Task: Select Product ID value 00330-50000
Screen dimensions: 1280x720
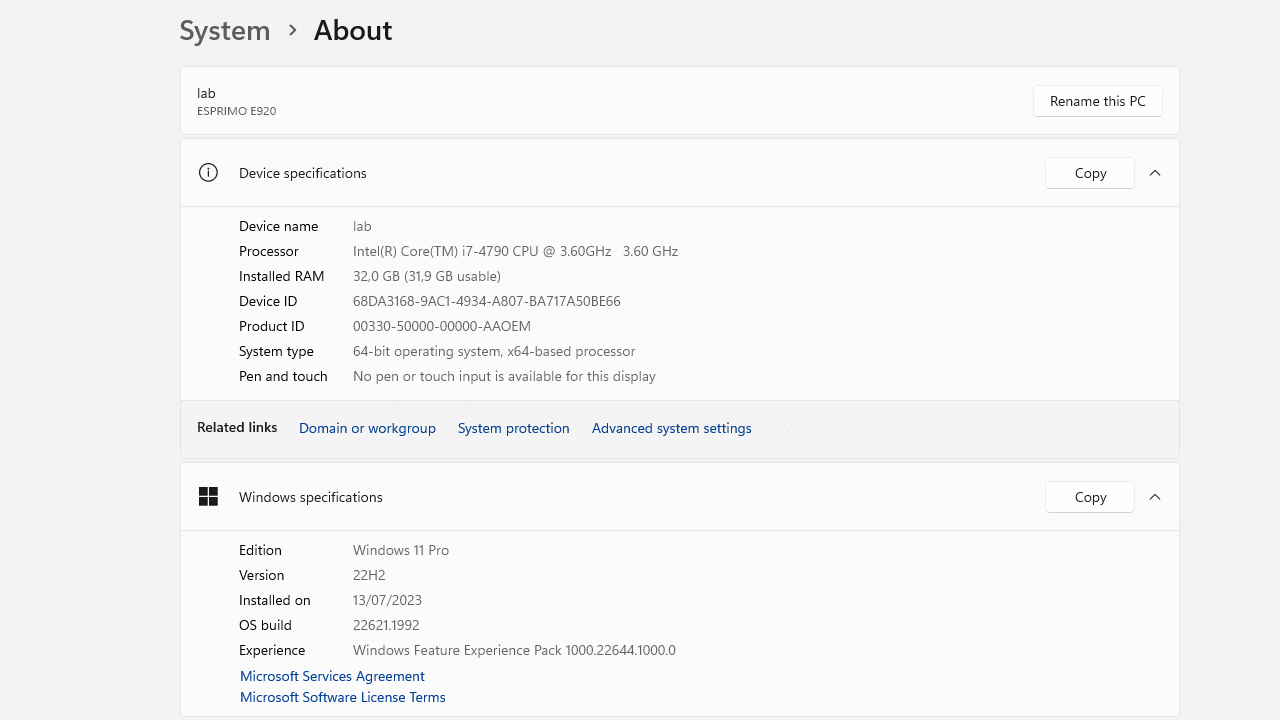Action: pos(442,326)
